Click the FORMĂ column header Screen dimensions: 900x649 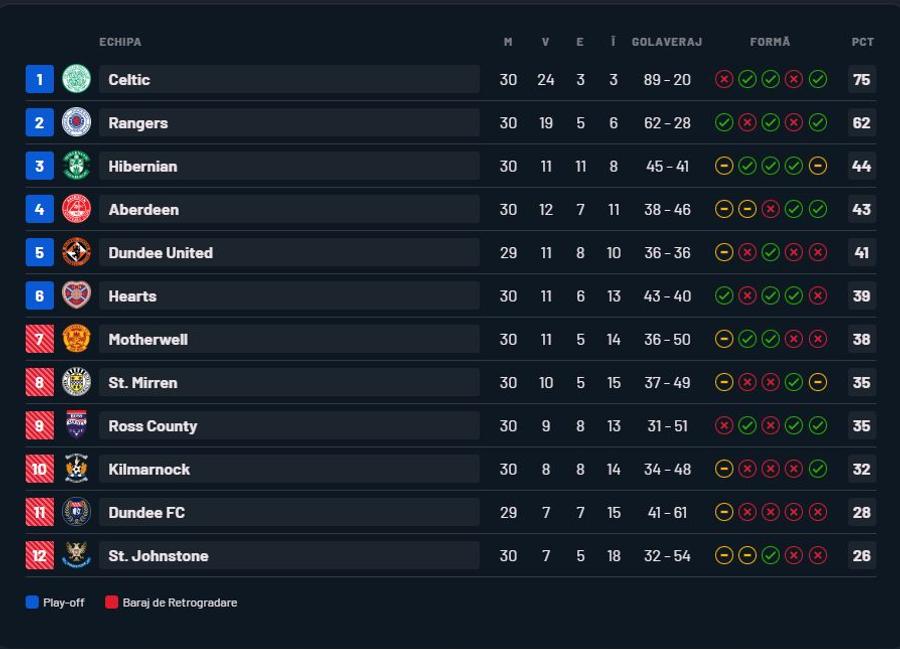[x=770, y=42]
